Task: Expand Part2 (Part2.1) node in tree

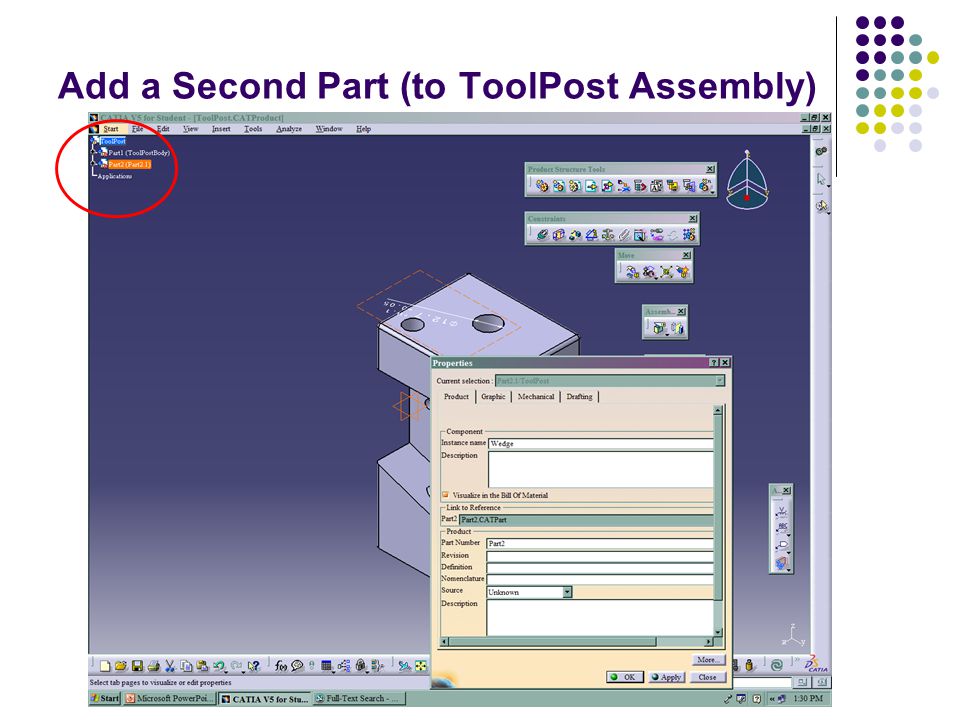Action: 94,165
